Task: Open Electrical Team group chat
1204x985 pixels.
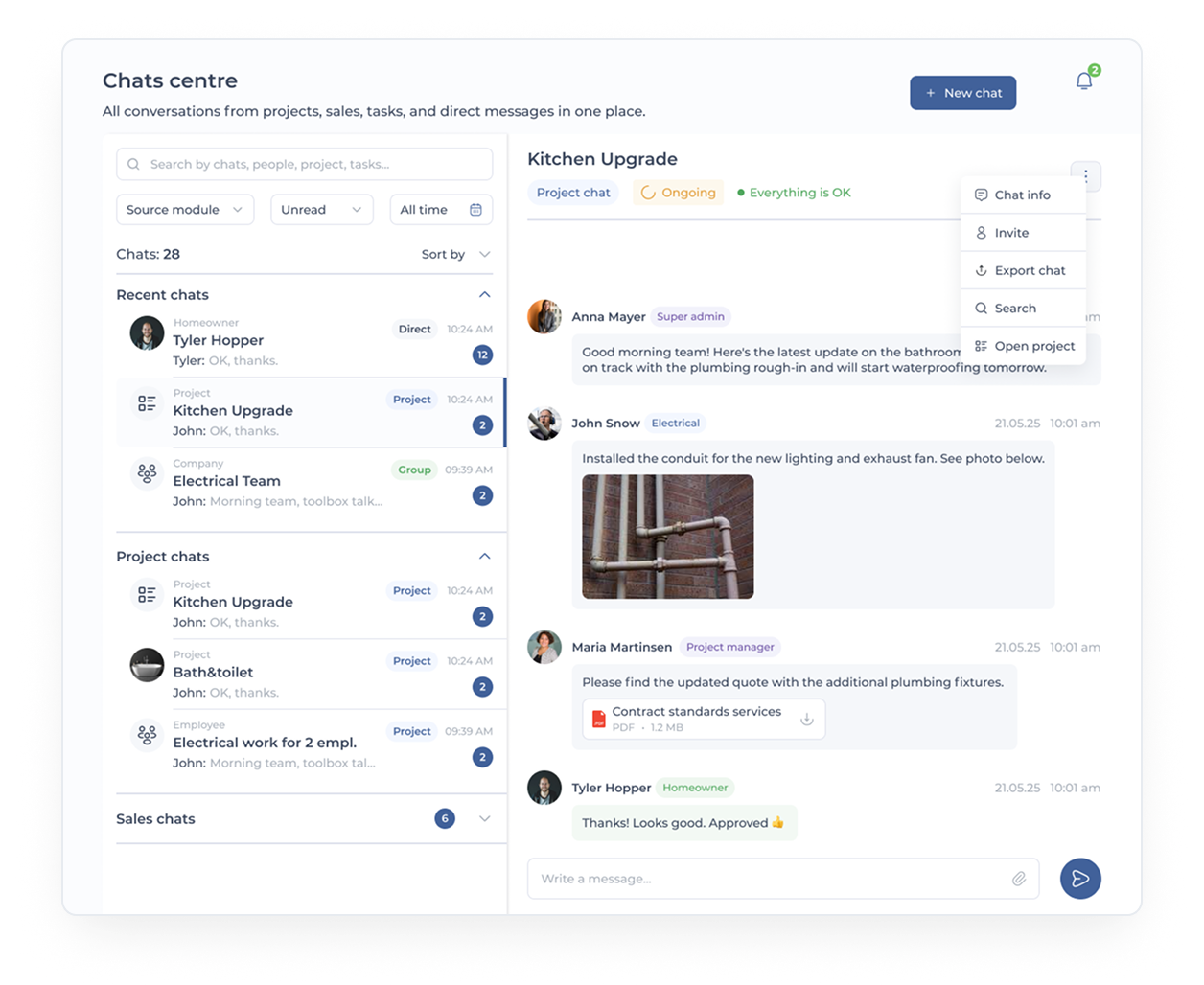Action: [312, 482]
